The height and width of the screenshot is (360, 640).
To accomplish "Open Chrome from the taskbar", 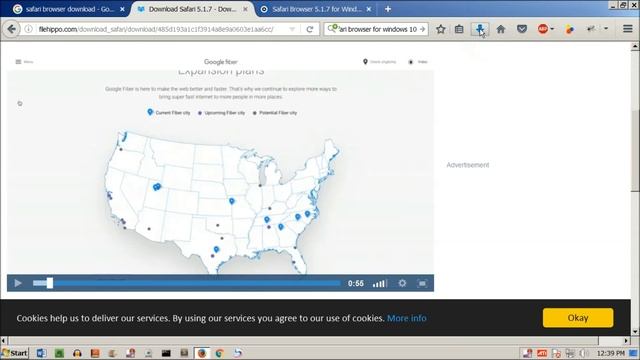I will (220, 353).
